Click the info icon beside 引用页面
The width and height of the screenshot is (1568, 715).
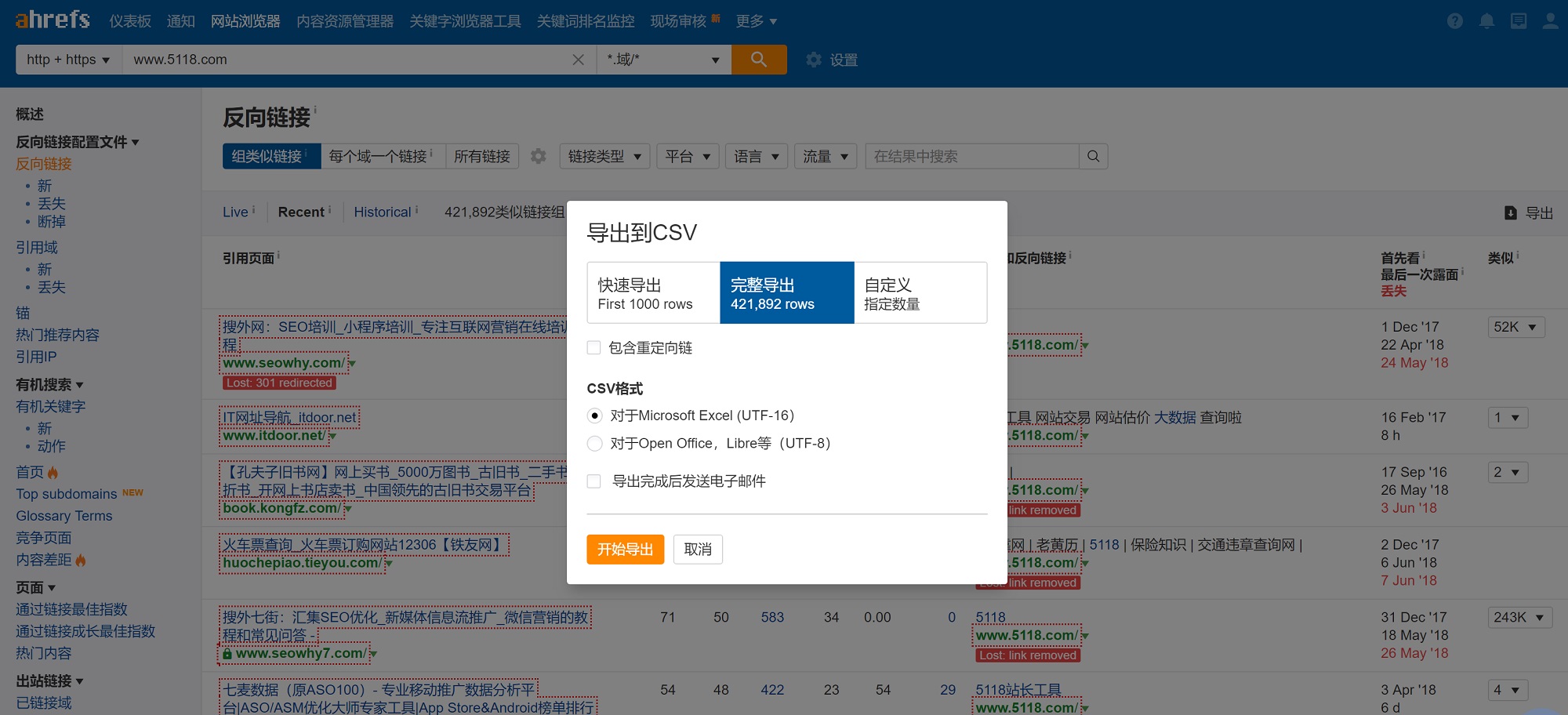coord(278,256)
